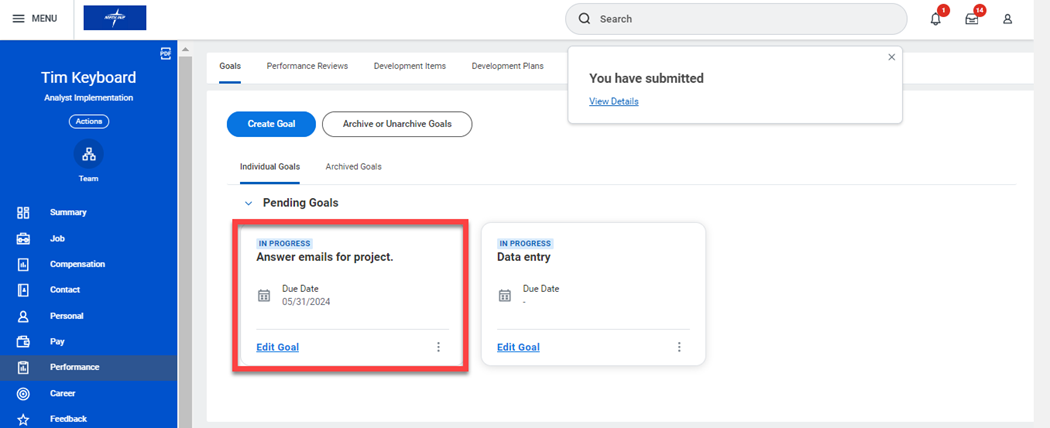Open options menu for Data entry goal

679,347
